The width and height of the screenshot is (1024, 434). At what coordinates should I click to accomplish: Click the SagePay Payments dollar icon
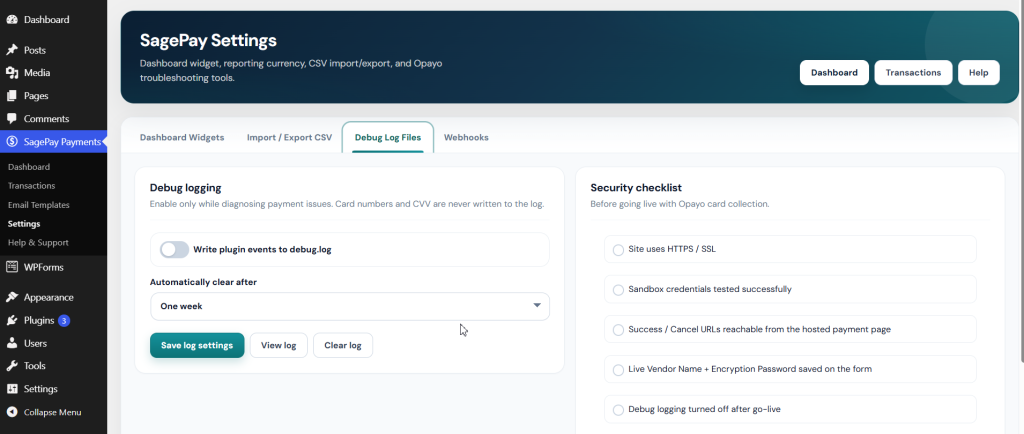click(12, 142)
